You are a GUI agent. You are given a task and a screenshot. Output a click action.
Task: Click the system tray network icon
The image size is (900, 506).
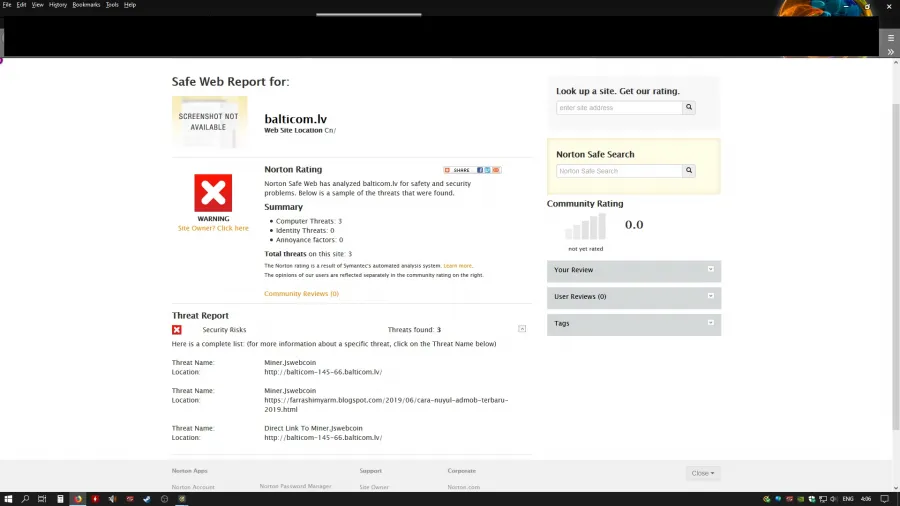(823, 499)
